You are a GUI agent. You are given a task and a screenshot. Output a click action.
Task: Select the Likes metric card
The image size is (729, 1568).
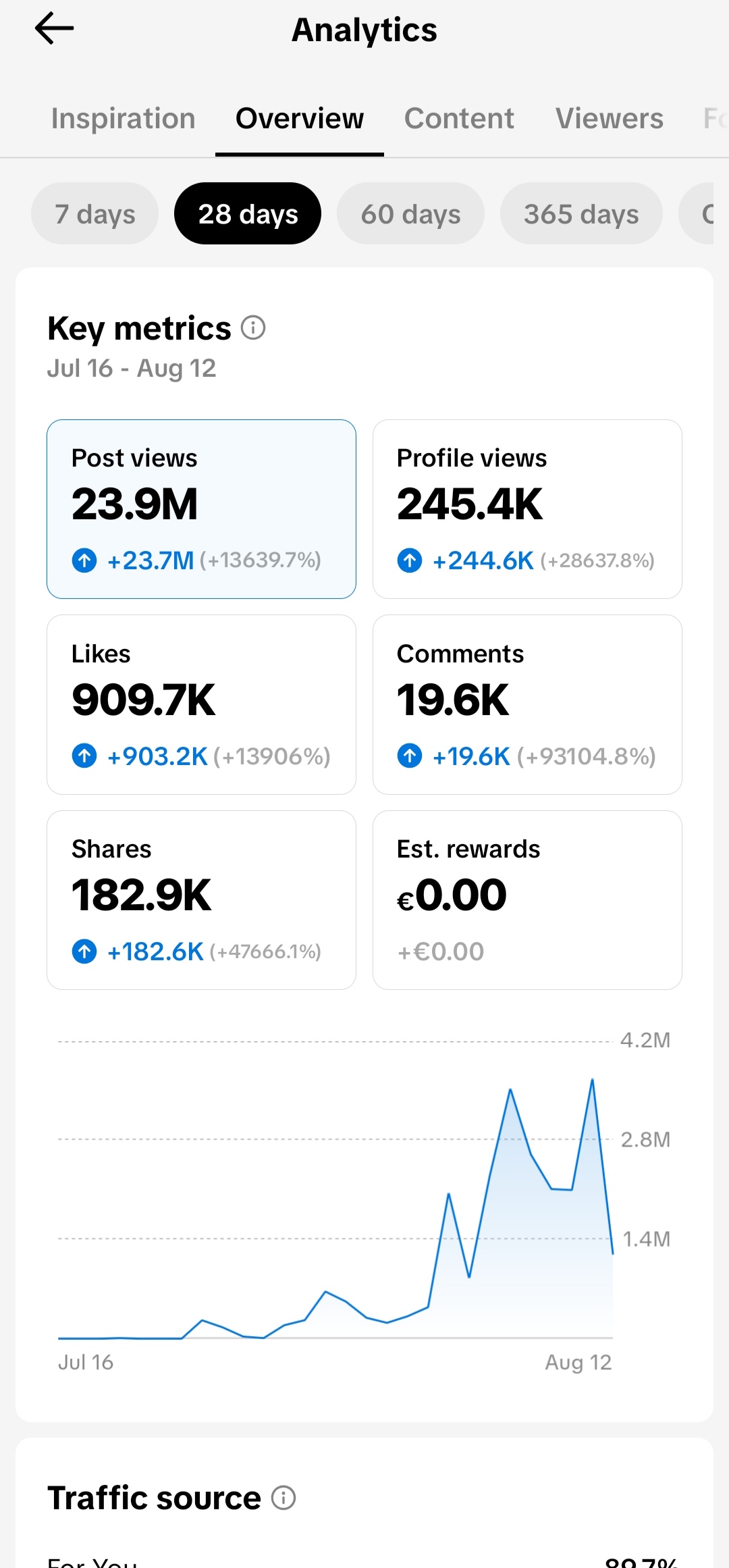pos(201,704)
